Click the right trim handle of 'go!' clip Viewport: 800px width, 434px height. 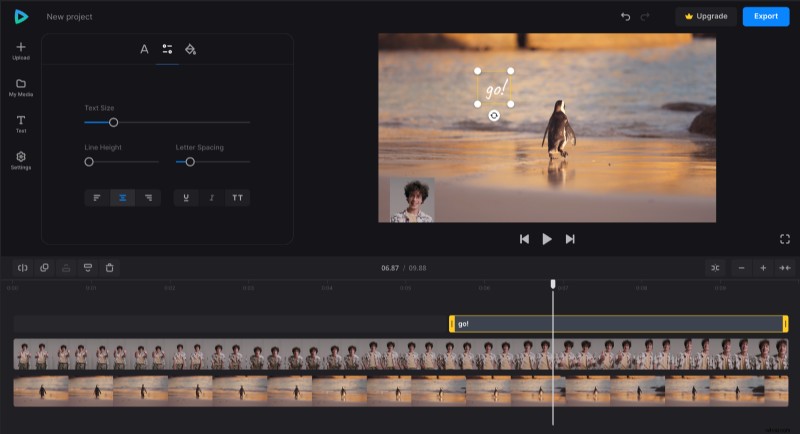pyautogui.click(x=785, y=324)
